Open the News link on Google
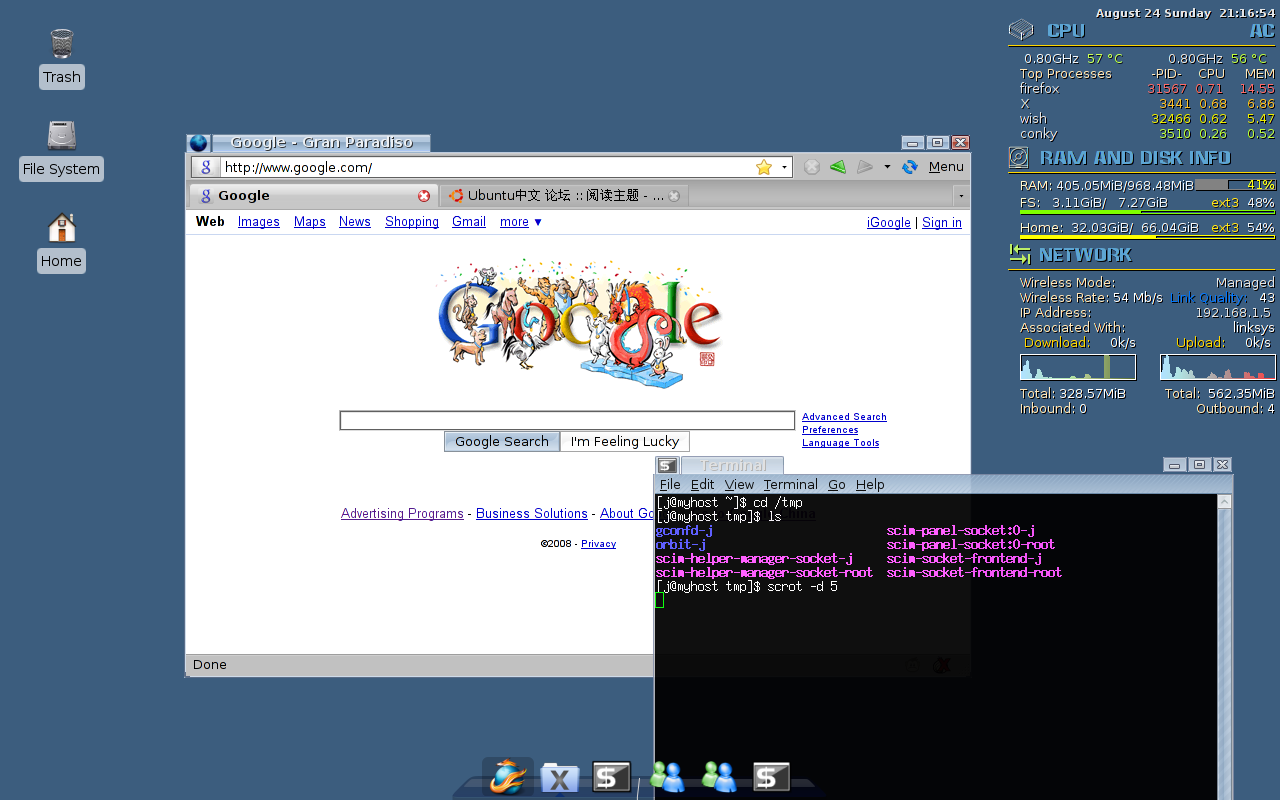Viewport: 1280px width, 800px height. (x=355, y=222)
